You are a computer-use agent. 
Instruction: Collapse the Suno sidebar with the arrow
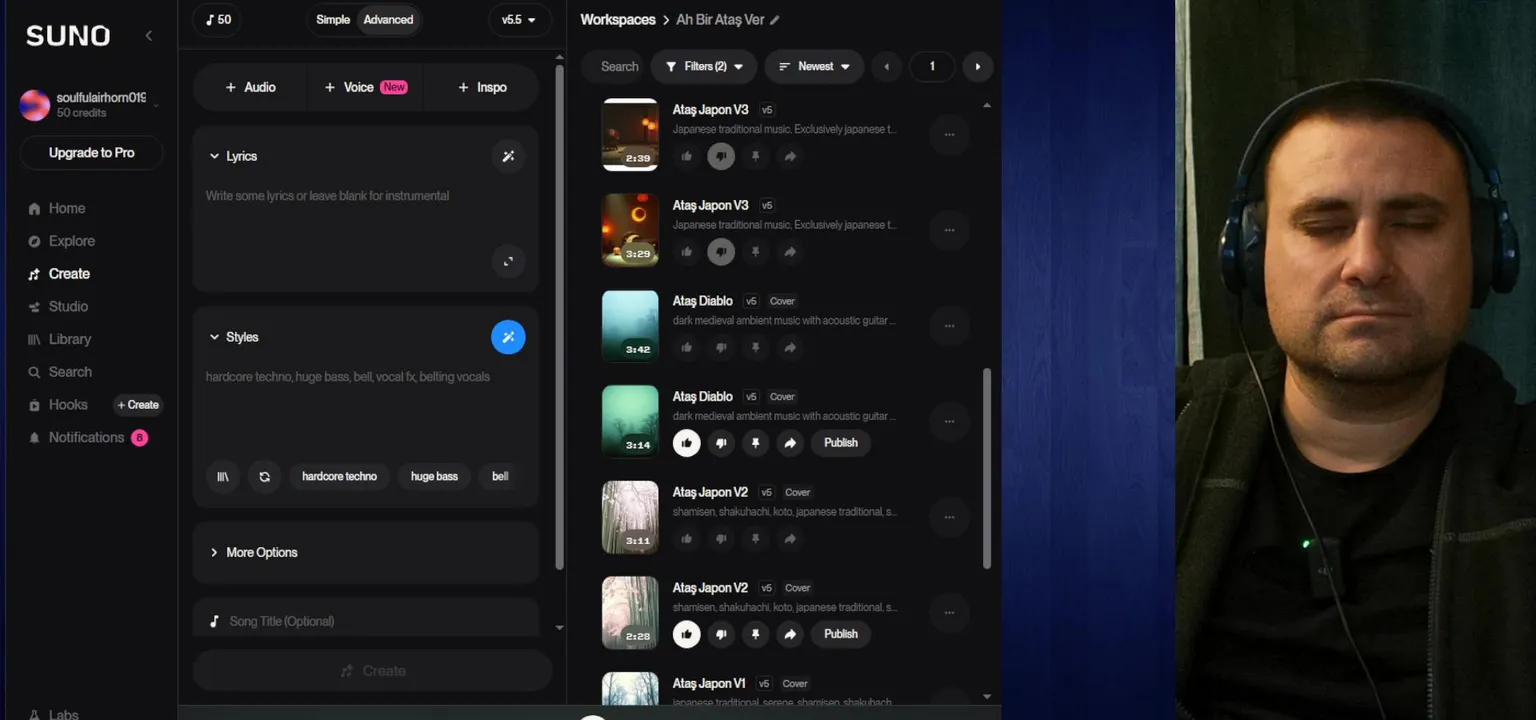click(149, 36)
